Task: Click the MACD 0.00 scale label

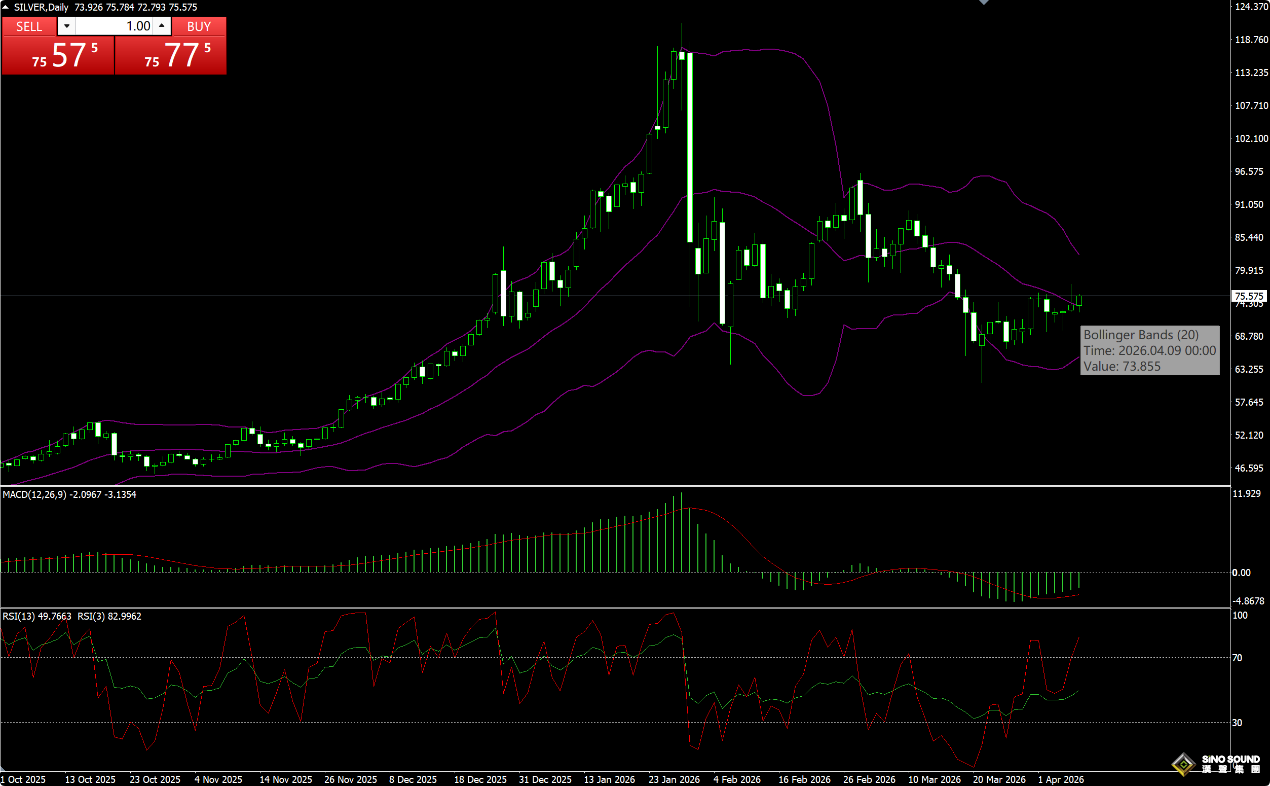Action: pos(1241,573)
